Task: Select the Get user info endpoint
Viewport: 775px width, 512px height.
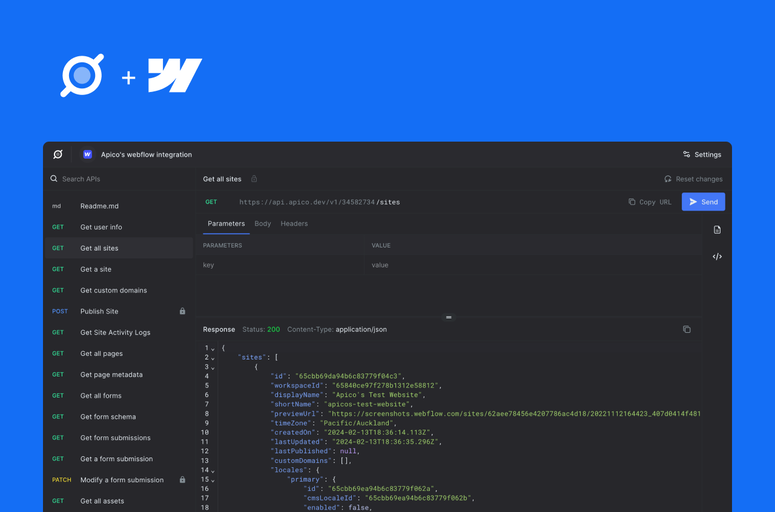Action: (119, 227)
